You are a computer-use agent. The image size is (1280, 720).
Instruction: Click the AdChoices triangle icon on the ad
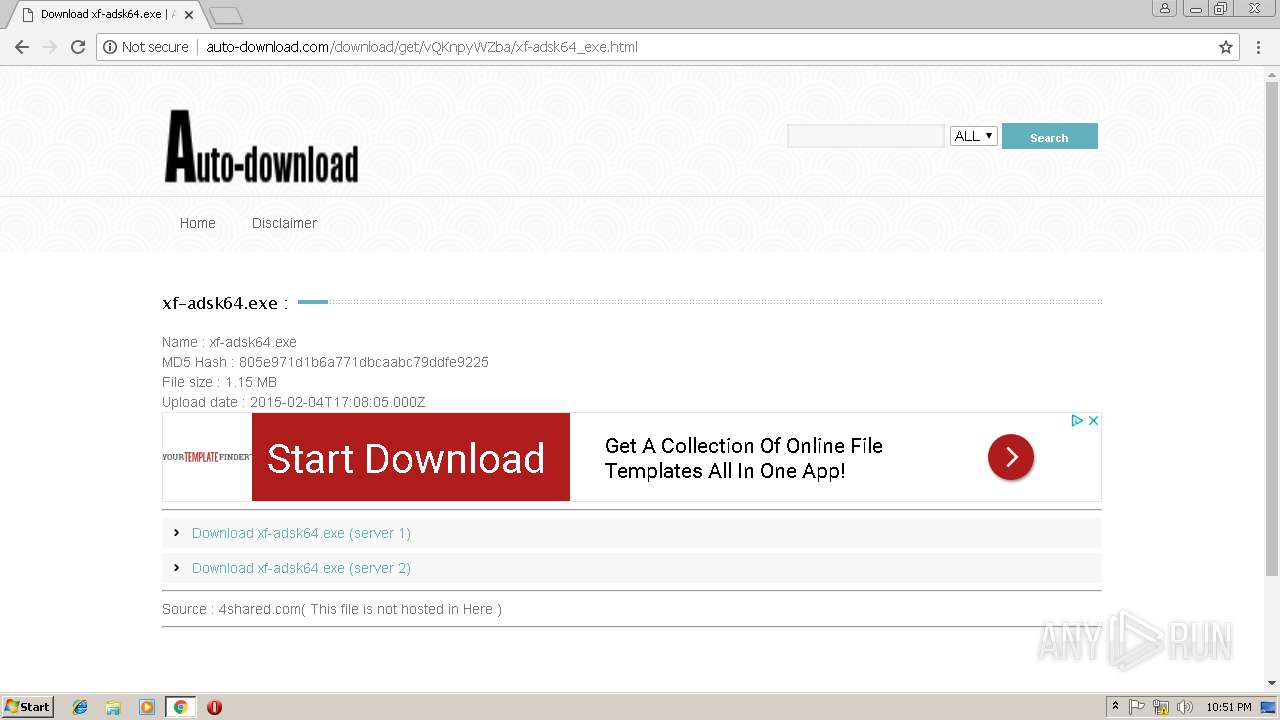point(1078,421)
